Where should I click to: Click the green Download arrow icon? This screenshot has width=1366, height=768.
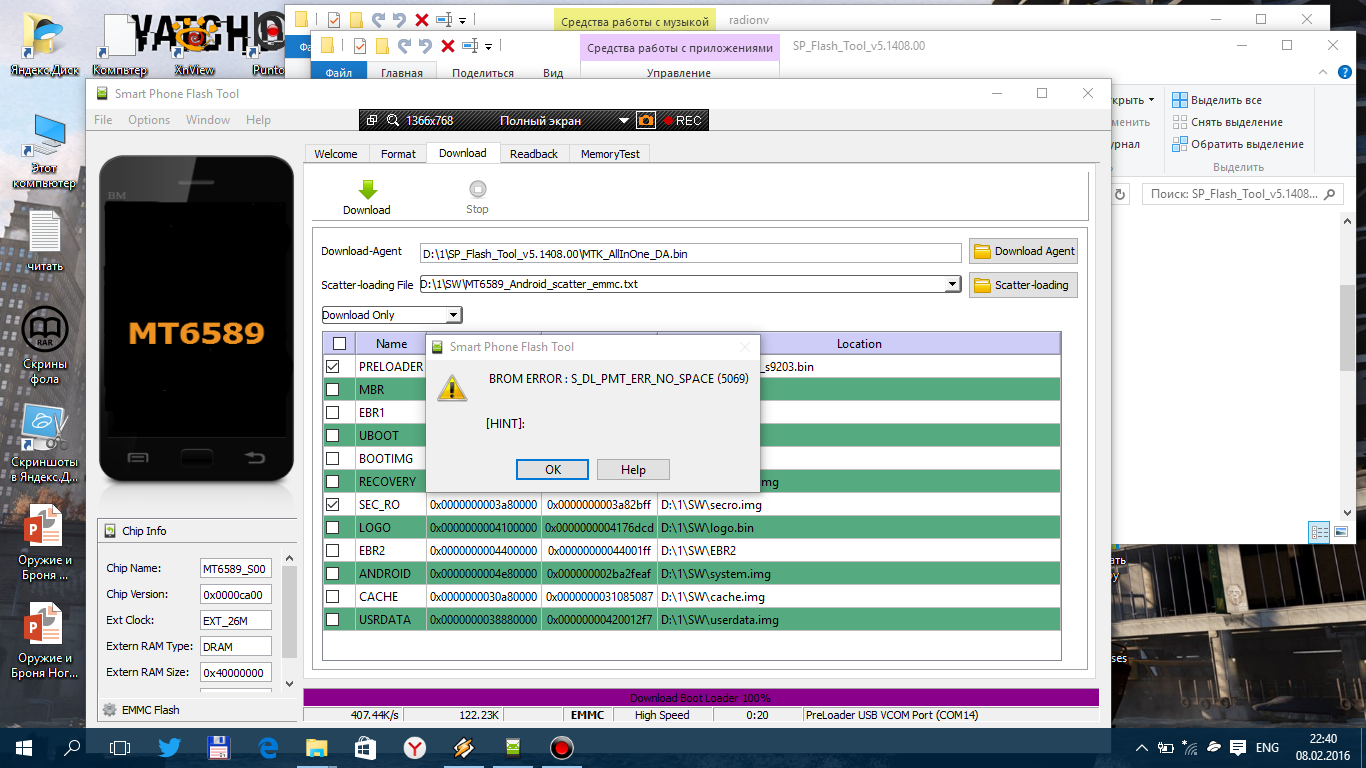point(367,189)
